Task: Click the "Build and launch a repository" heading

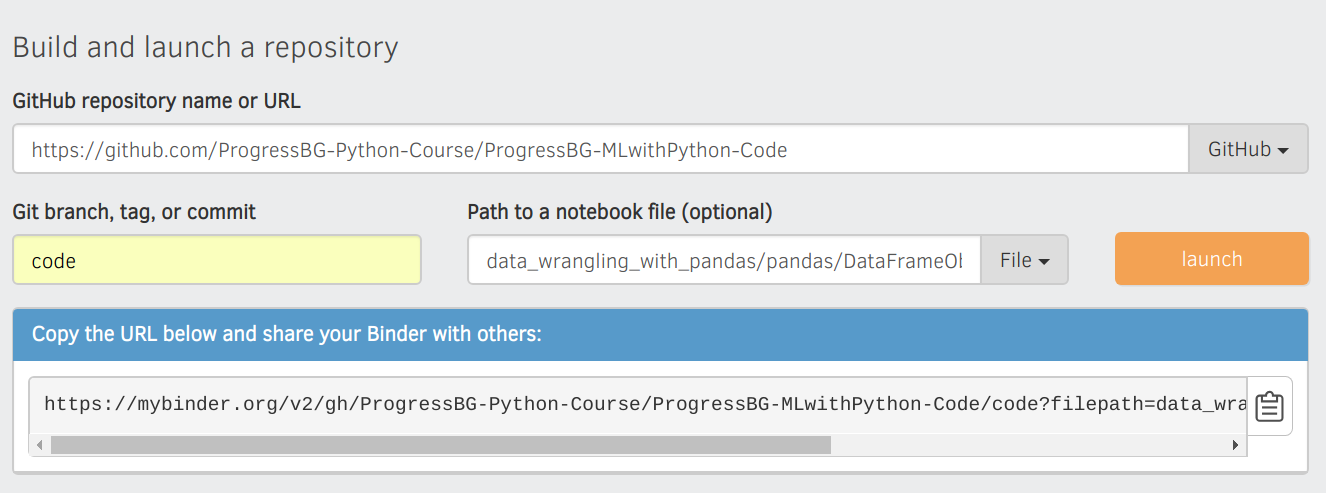Action: click(x=205, y=47)
